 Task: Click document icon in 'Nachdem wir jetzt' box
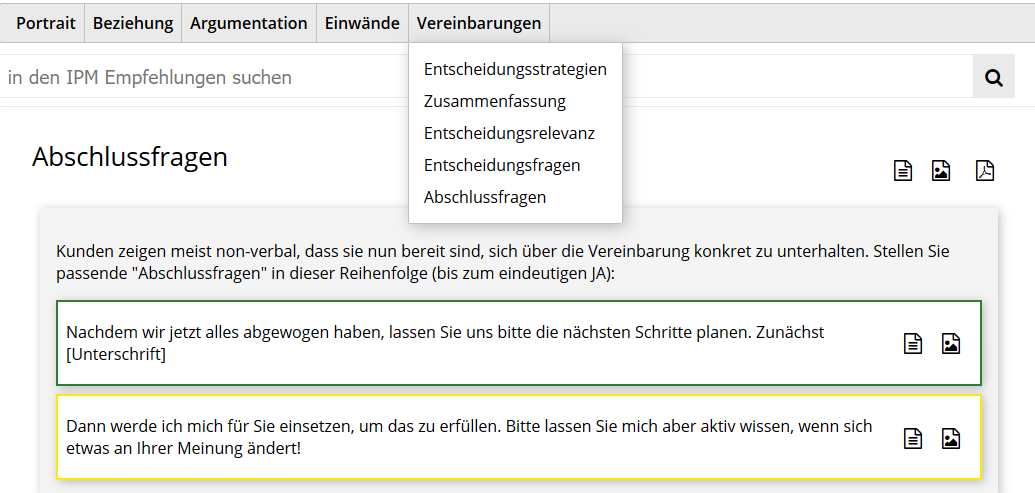(913, 344)
